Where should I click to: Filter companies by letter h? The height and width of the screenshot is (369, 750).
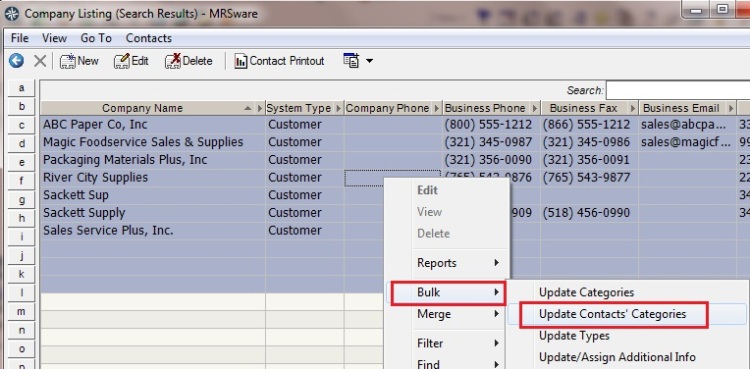[x=22, y=218]
